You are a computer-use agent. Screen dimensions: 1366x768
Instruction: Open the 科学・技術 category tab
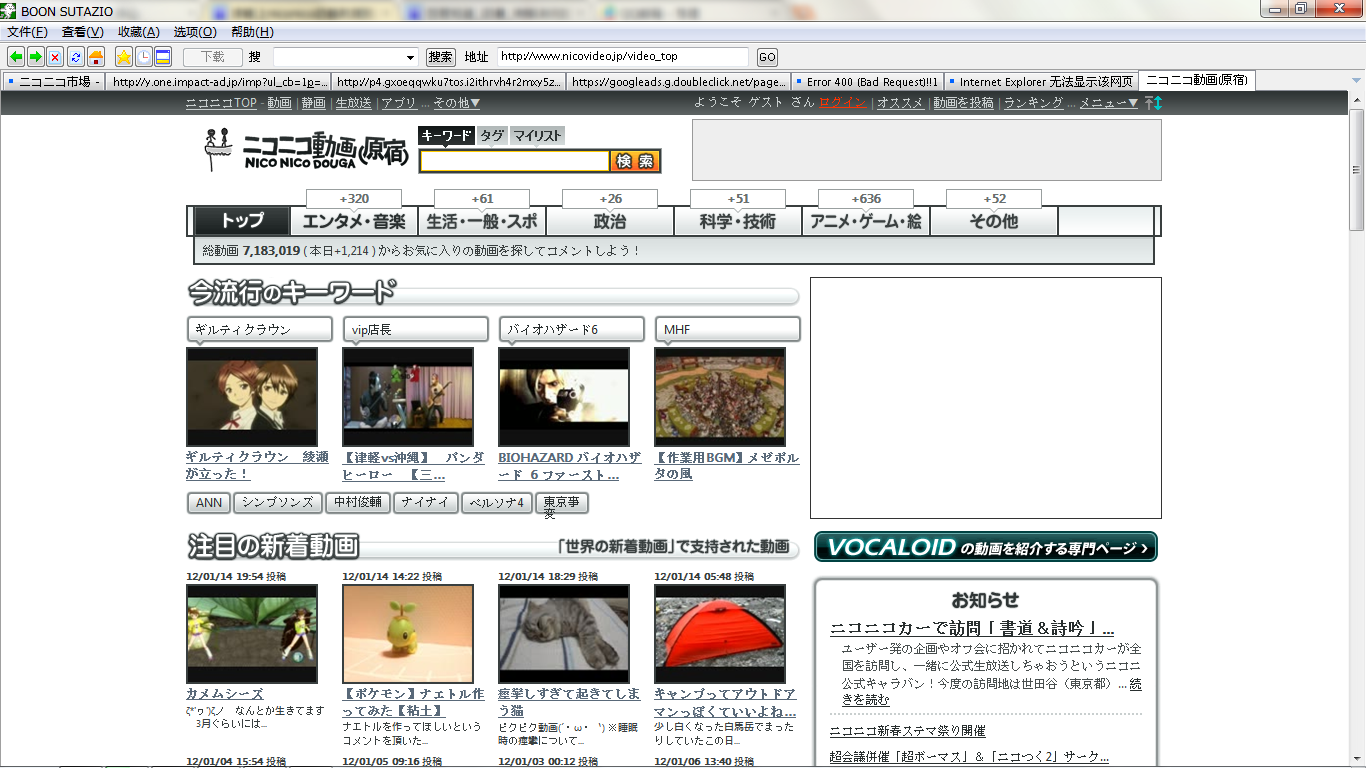[x=738, y=221]
